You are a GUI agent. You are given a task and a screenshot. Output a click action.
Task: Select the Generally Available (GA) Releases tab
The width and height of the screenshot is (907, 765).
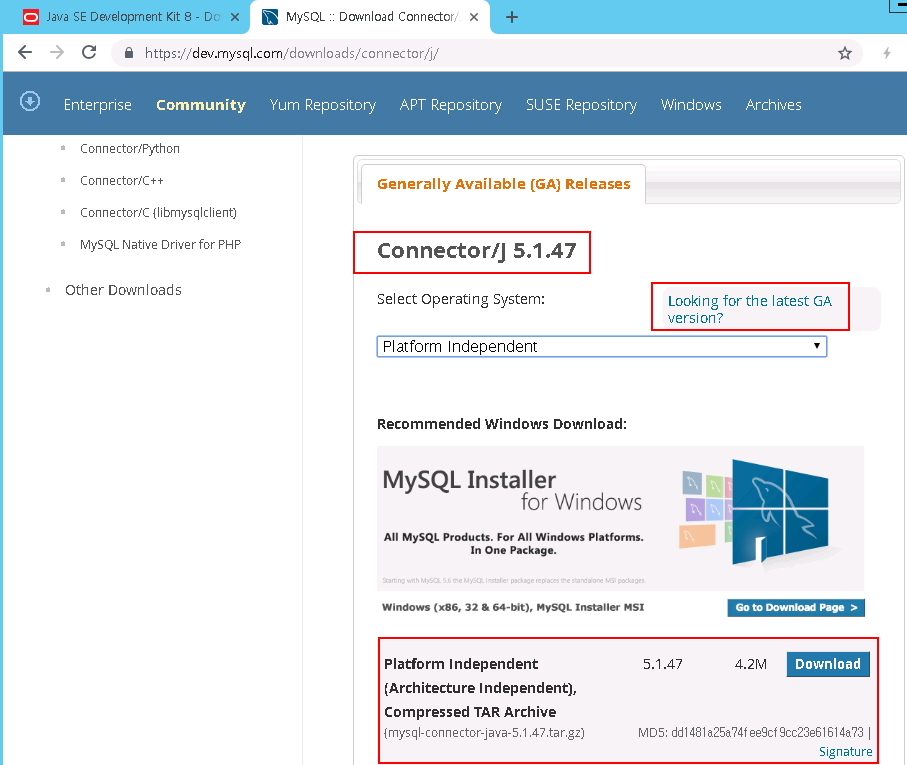click(503, 184)
